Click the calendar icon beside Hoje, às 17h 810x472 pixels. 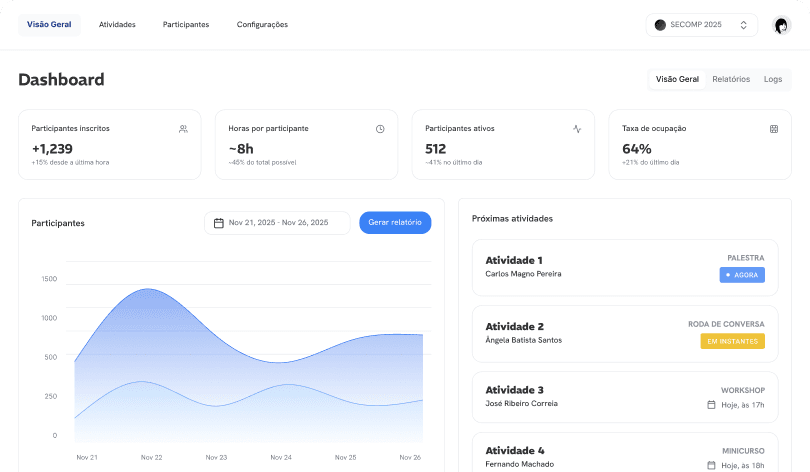(711, 405)
